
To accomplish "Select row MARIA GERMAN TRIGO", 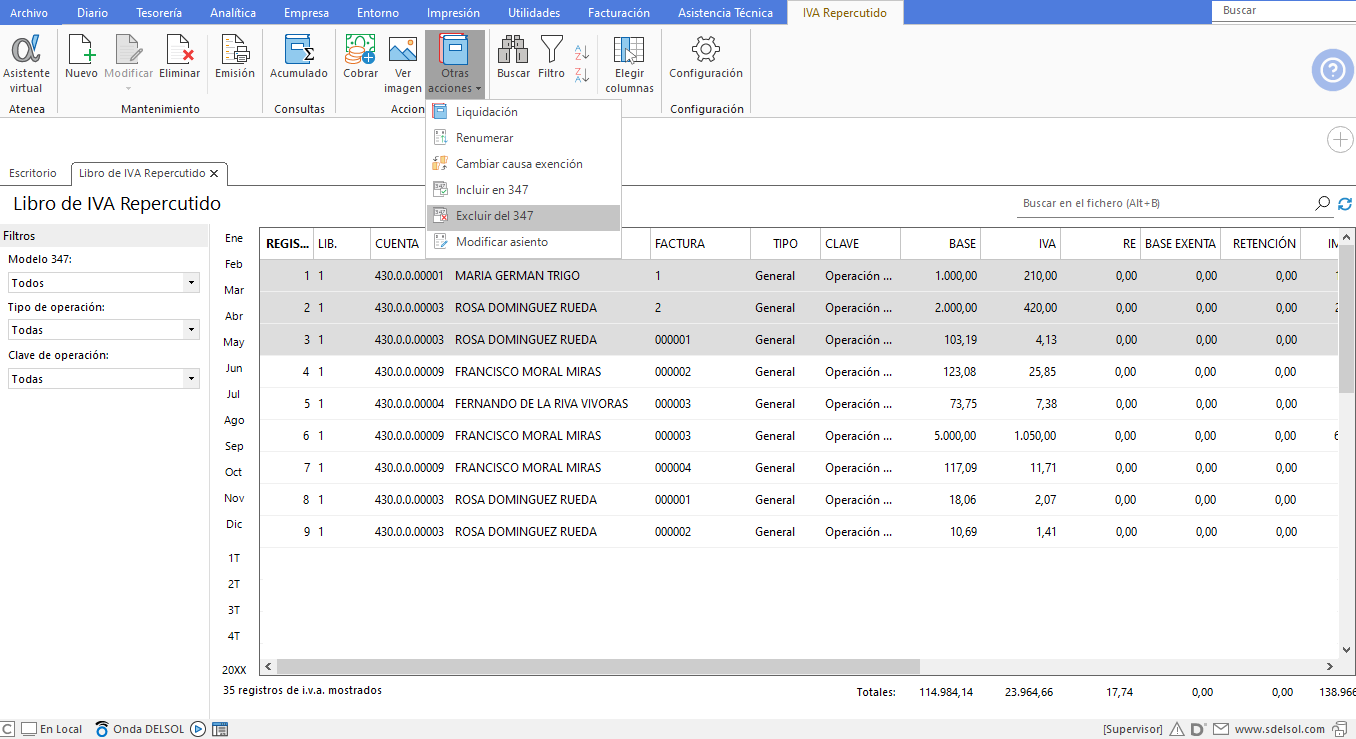I will pyautogui.click(x=799, y=276).
